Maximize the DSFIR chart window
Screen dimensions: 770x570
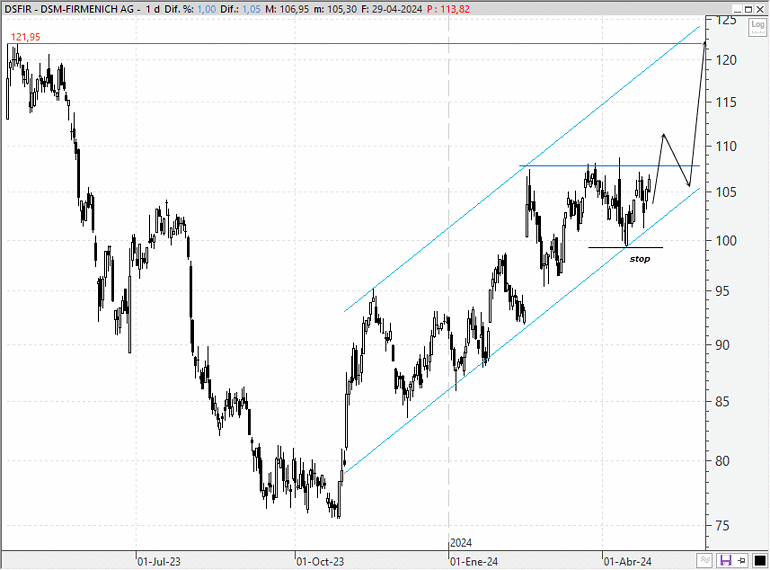[748, 9]
